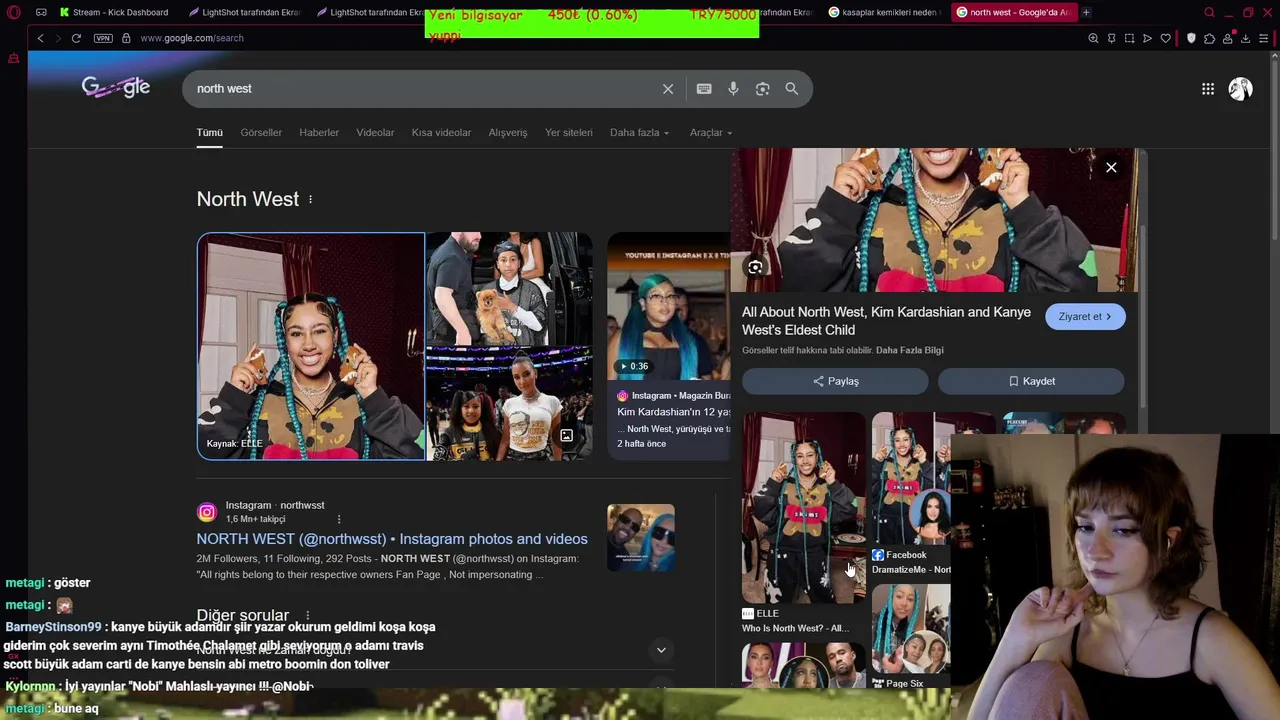Viewport: 1280px width, 720px height.
Task: Open three-dot menu beside North West heading
Action: click(310, 199)
